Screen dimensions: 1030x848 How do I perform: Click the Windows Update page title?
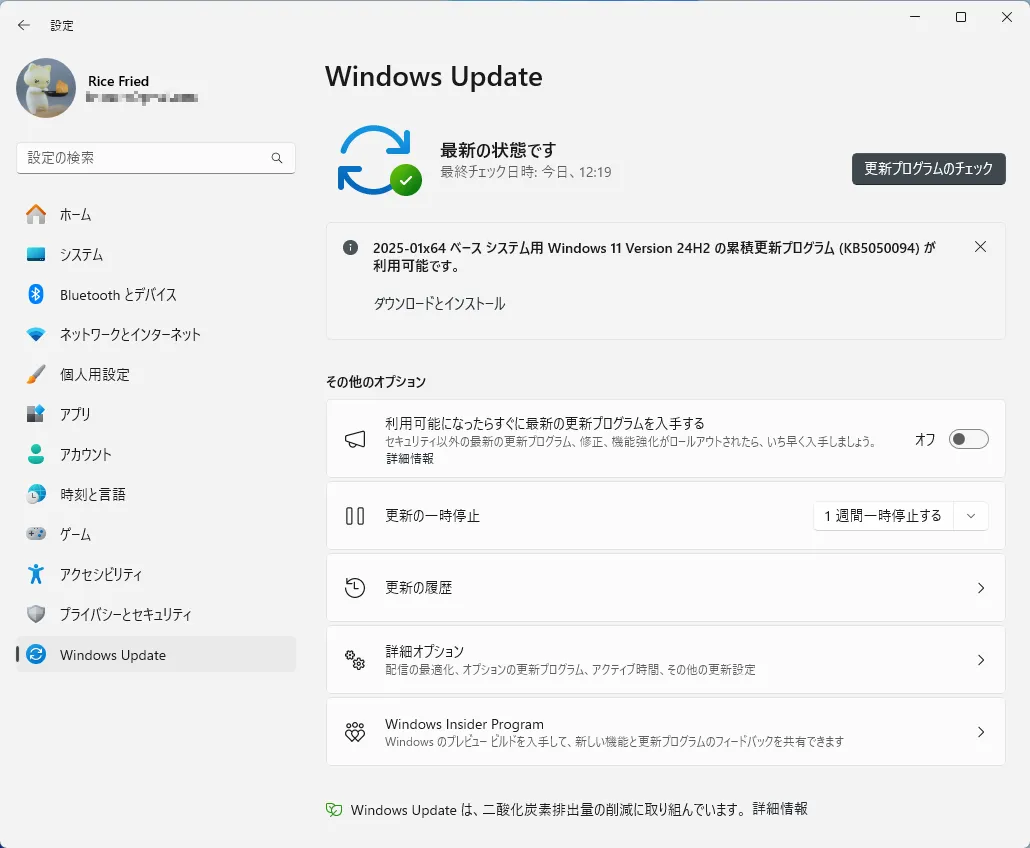pyautogui.click(x=434, y=76)
